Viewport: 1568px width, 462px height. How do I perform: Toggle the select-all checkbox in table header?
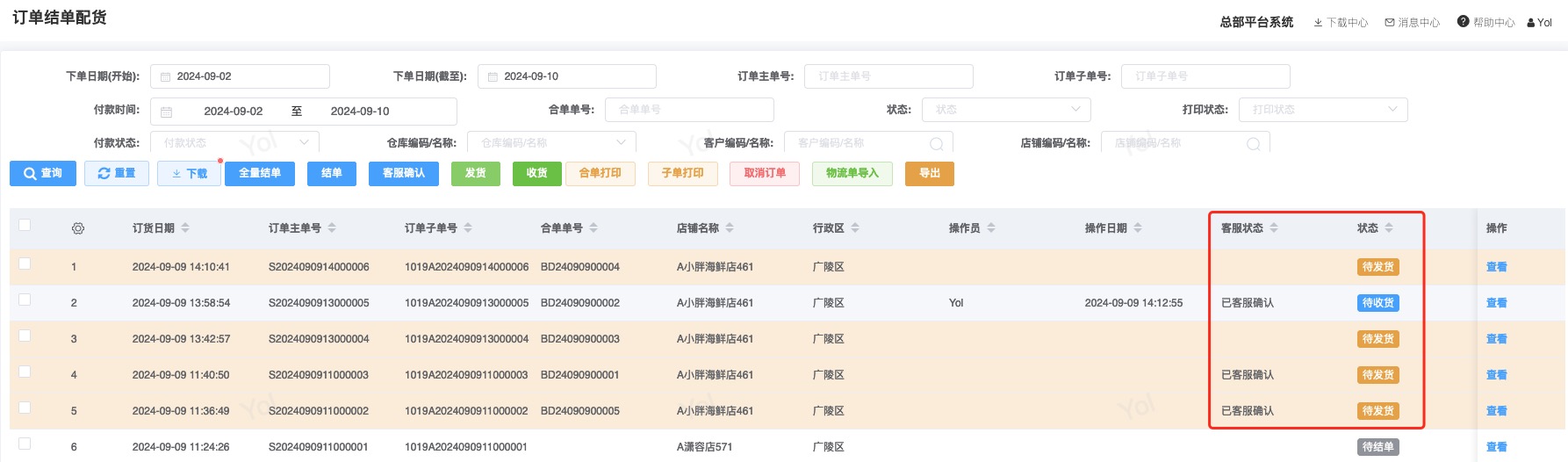point(25,225)
